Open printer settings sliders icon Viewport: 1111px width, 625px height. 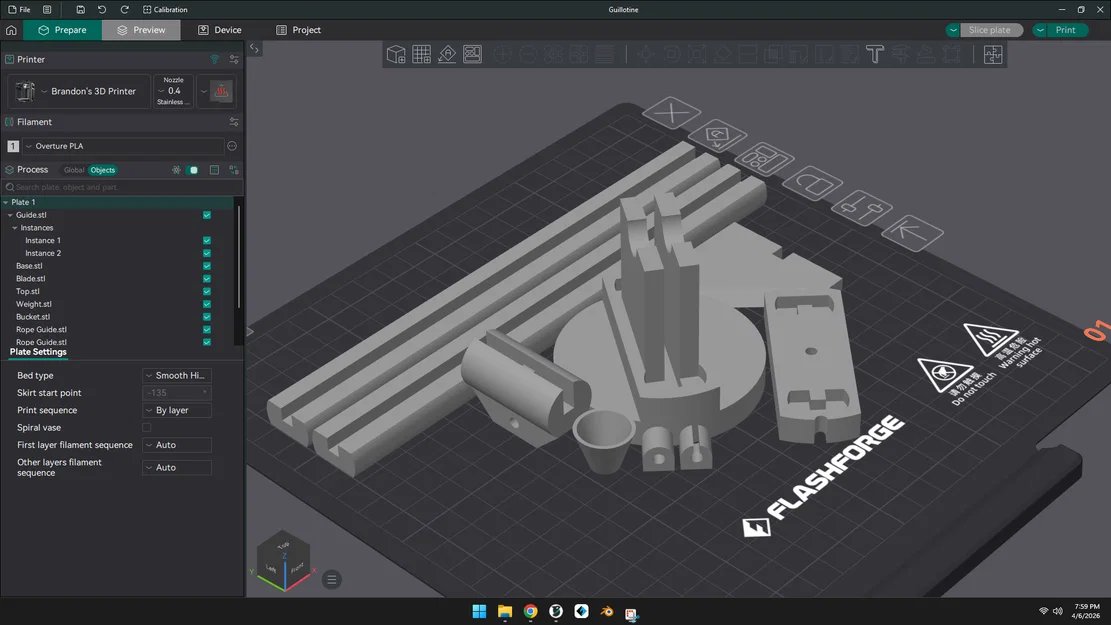point(234,60)
